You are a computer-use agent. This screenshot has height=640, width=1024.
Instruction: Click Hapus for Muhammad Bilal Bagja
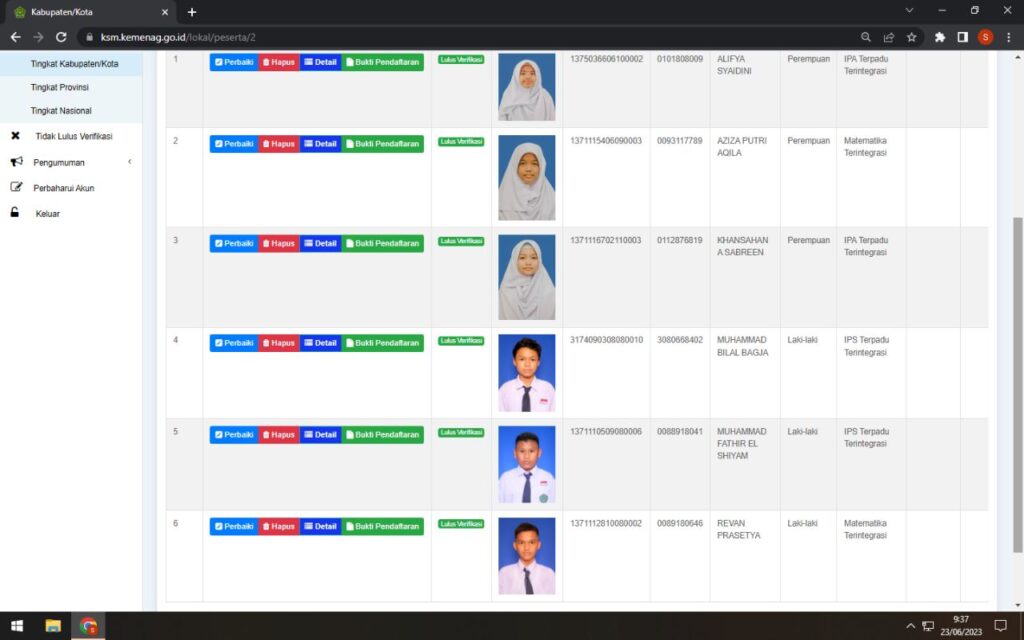pyautogui.click(x=279, y=343)
